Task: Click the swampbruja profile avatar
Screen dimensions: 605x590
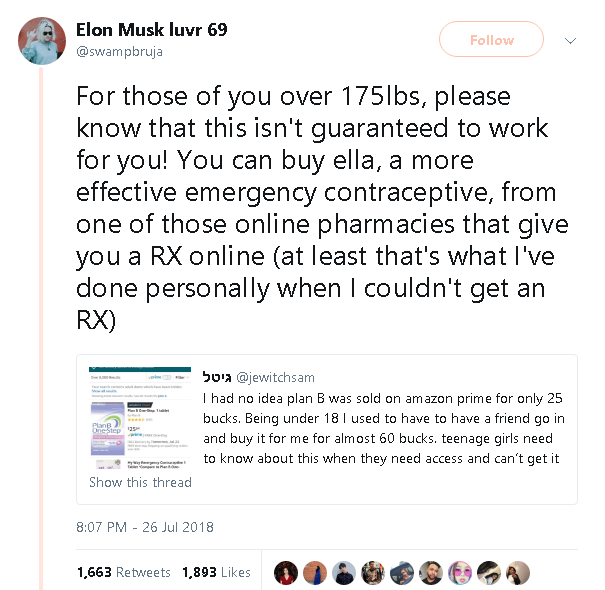Action: (42, 41)
